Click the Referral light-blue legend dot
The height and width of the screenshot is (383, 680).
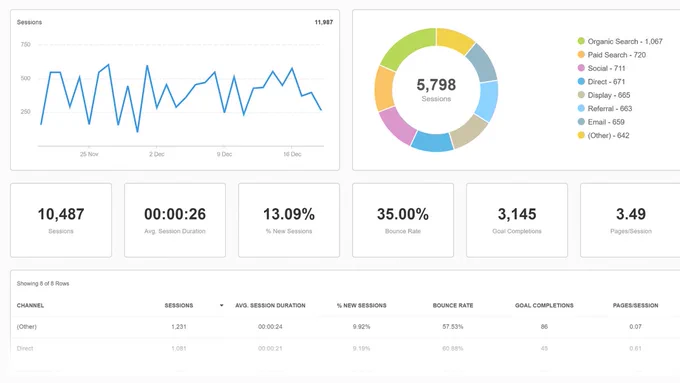click(x=581, y=108)
